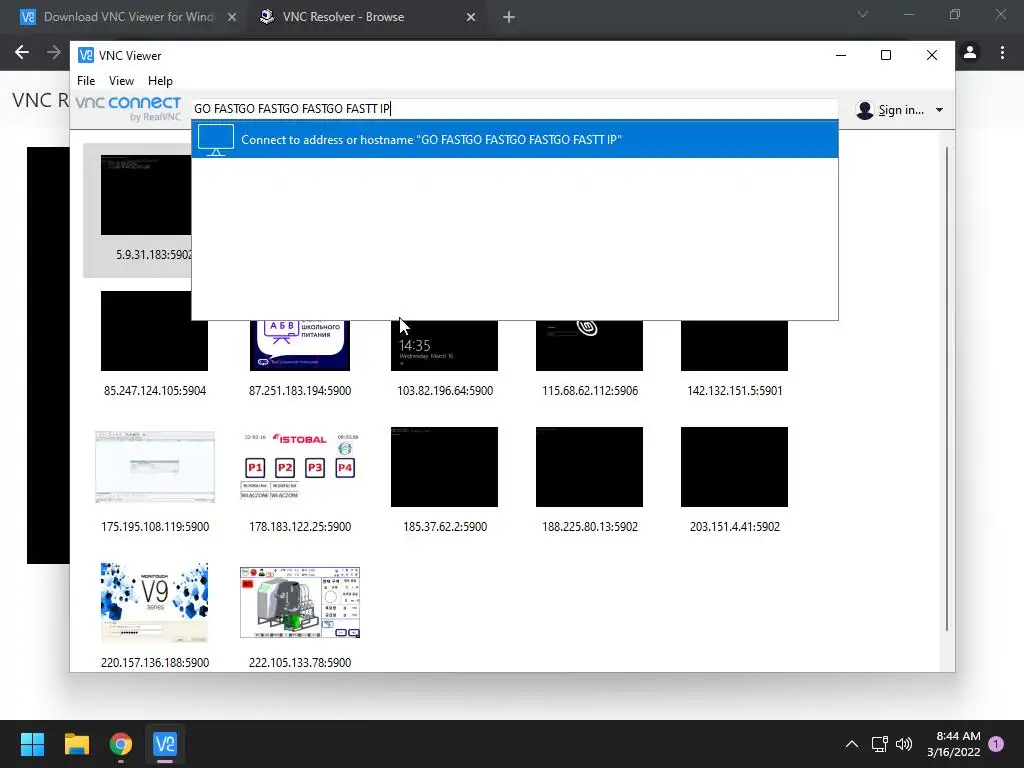
Task: Open the 175.195.108.119:5900 connection thumbnail
Action: pyautogui.click(x=155, y=467)
